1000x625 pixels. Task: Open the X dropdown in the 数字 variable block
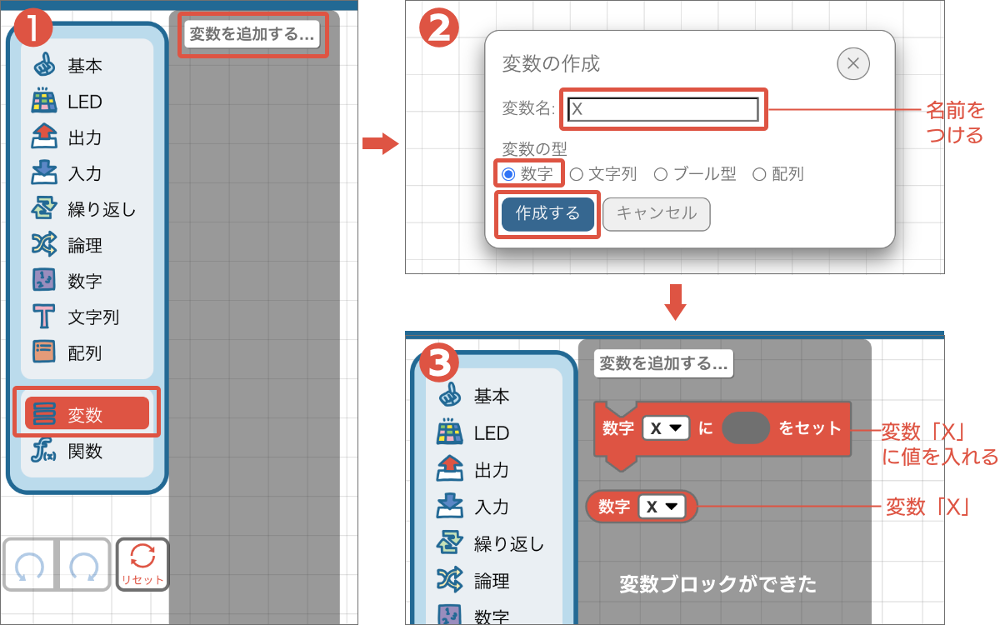(661, 507)
